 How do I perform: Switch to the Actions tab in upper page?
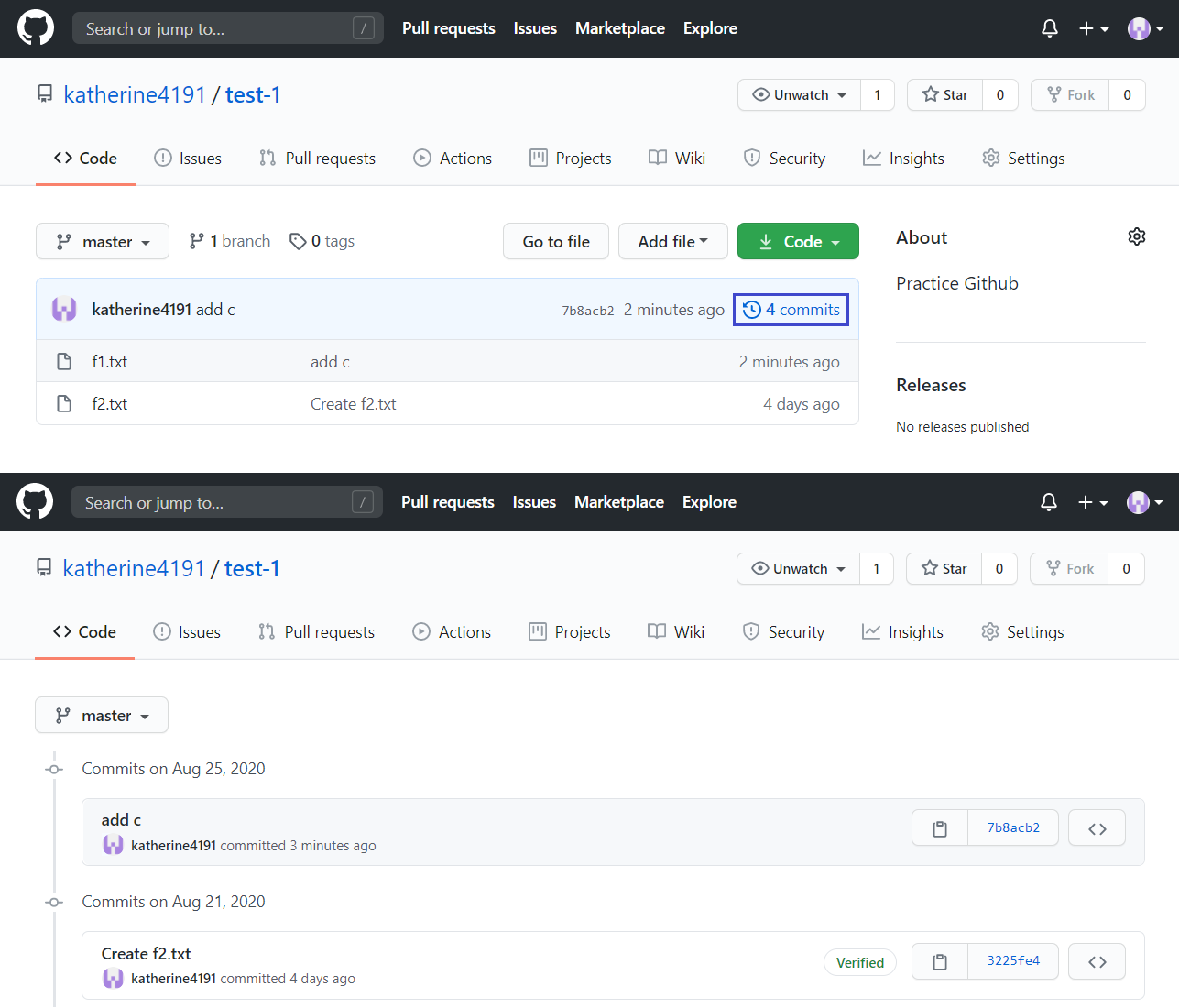pyautogui.click(x=453, y=159)
